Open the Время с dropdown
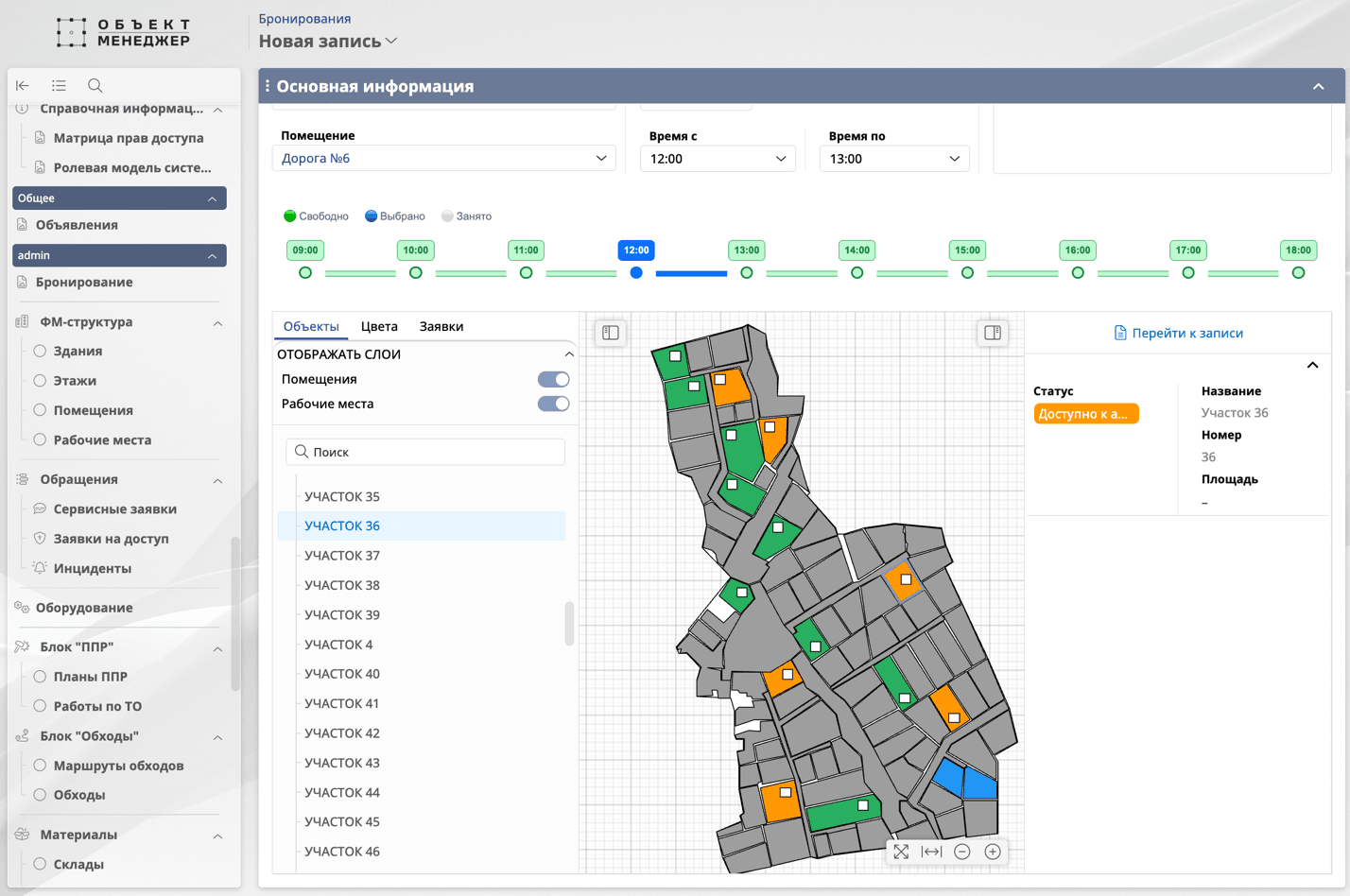 (x=718, y=159)
